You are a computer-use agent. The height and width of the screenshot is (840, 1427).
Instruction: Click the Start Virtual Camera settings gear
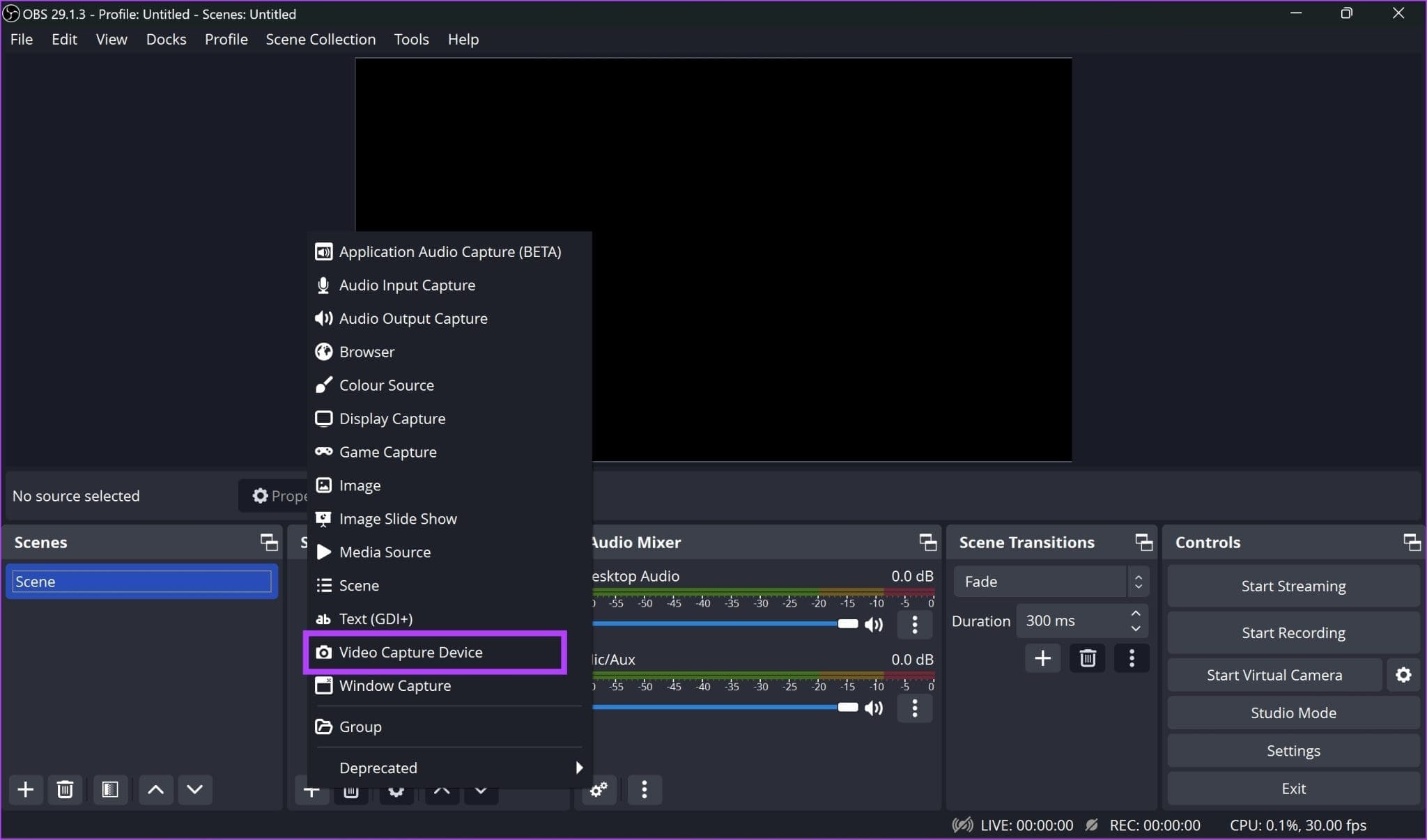(x=1405, y=675)
